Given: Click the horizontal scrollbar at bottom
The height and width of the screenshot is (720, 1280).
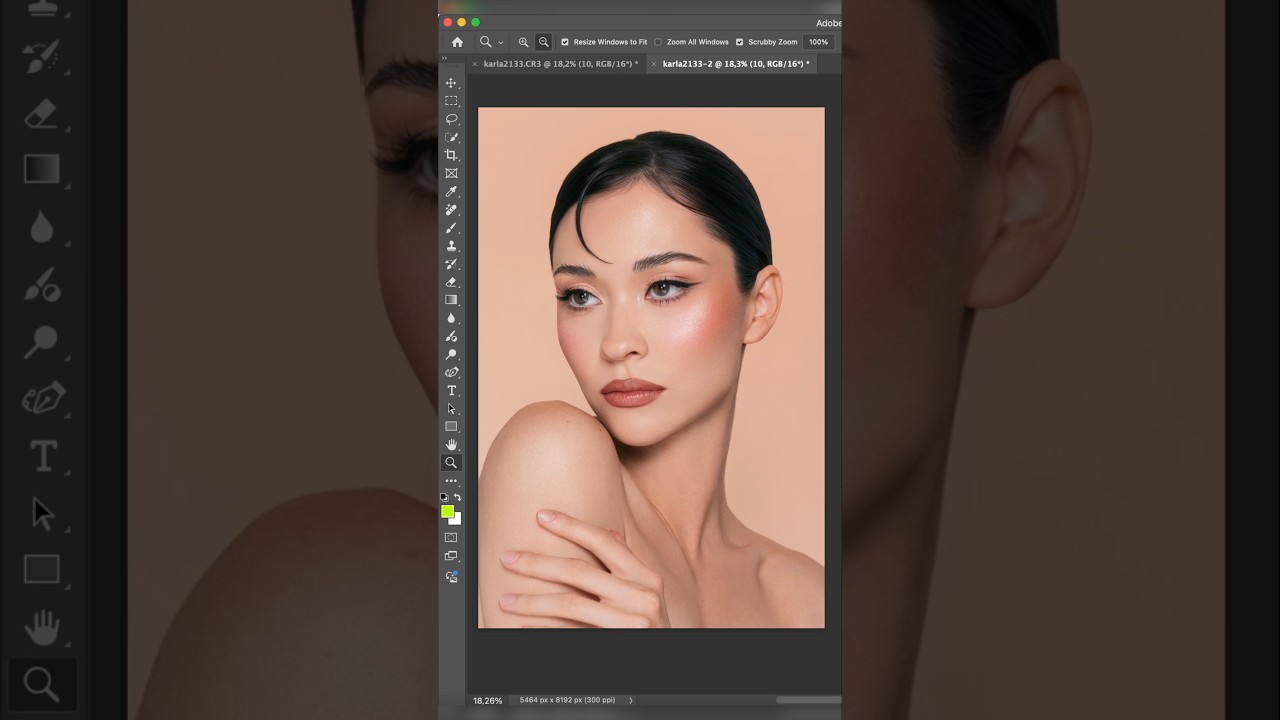Looking at the screenshot, I should [x=808, y=700].
